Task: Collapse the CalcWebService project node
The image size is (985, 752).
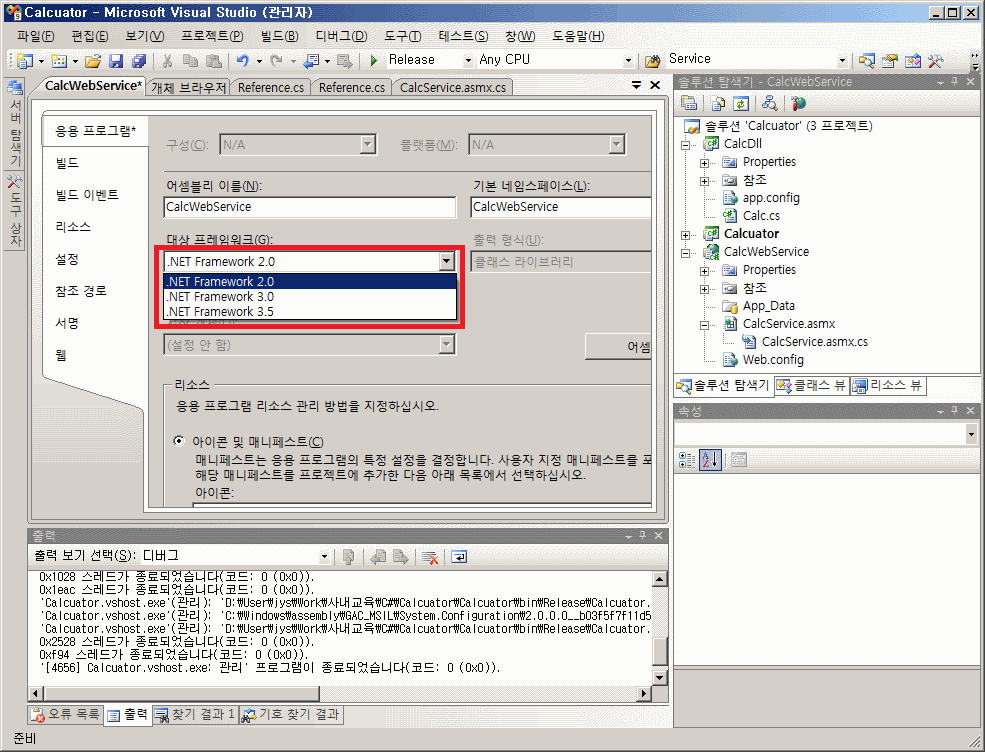Action: coord(686,253)
